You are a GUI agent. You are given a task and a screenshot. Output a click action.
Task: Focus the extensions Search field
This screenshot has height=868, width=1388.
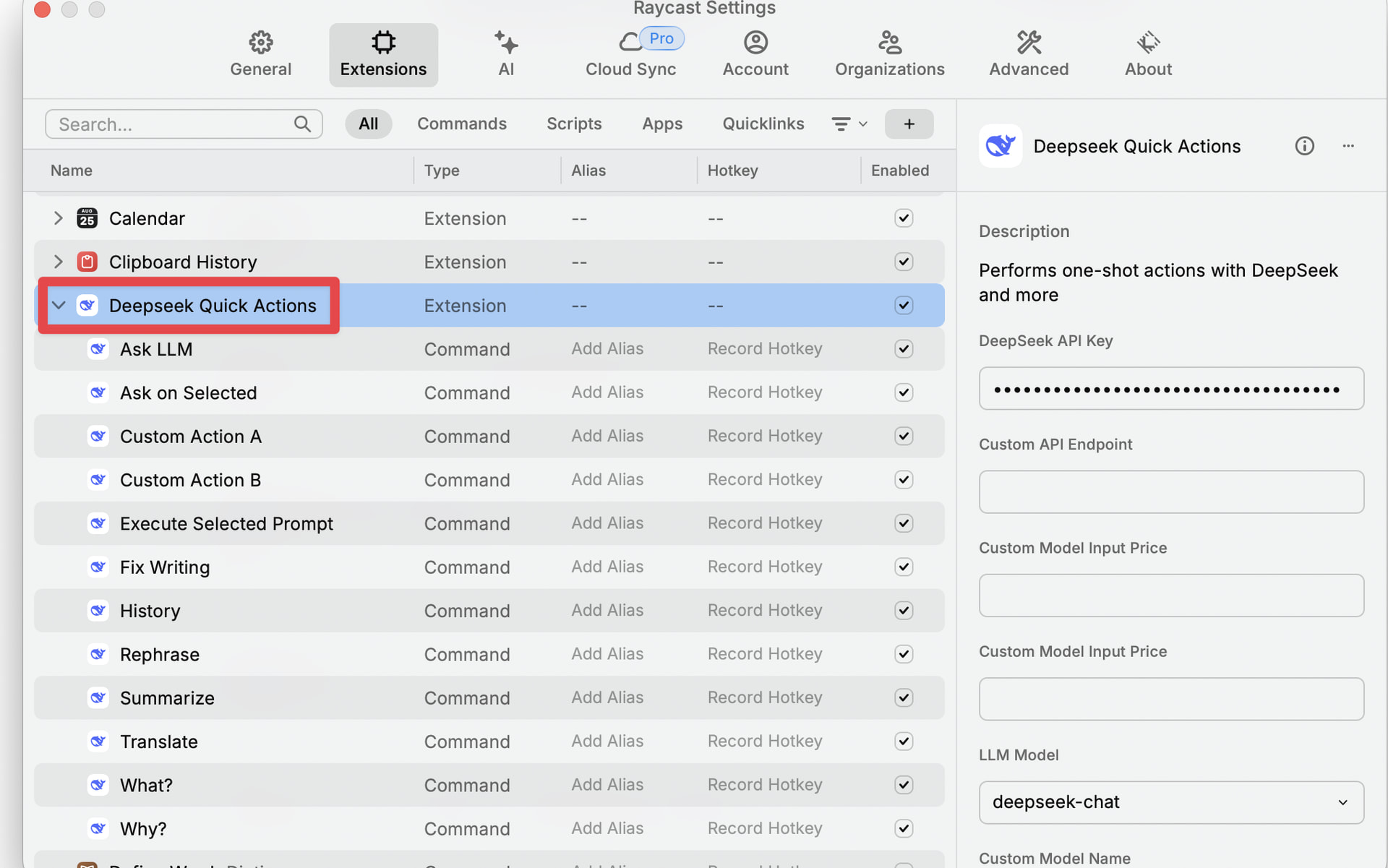184,124
